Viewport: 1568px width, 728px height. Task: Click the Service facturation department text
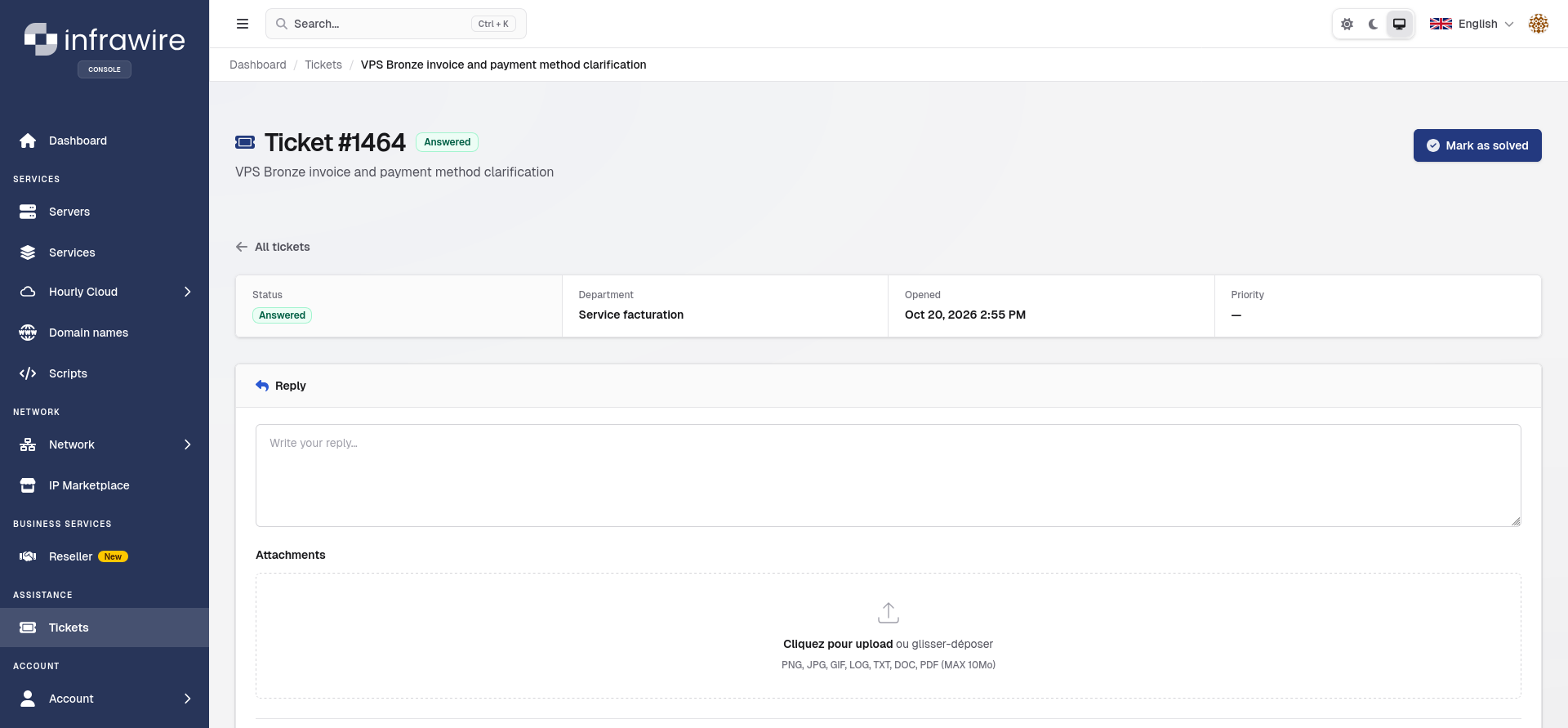631,315
